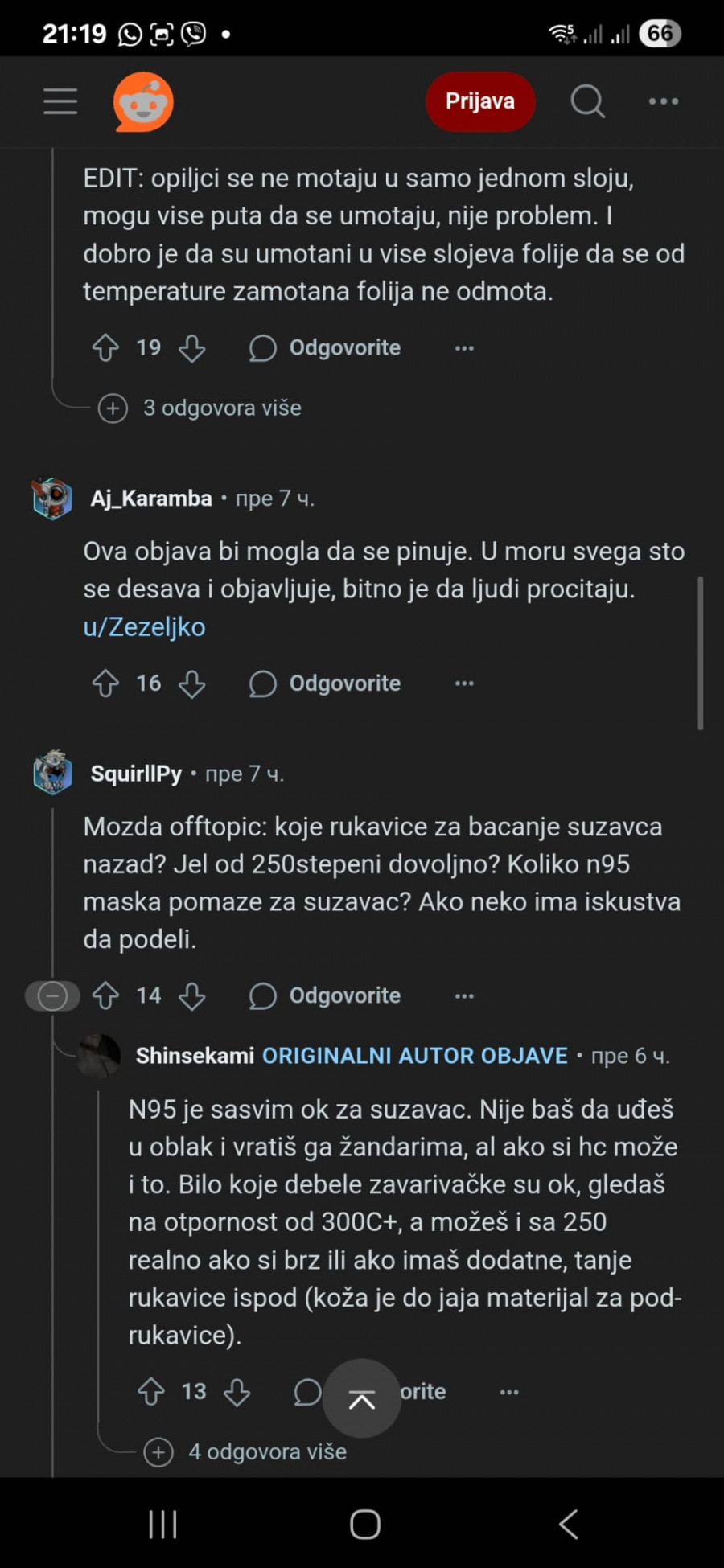Upvote Aj_Karamba's comment
The image size is (724, 1568).
pos(105,683)
